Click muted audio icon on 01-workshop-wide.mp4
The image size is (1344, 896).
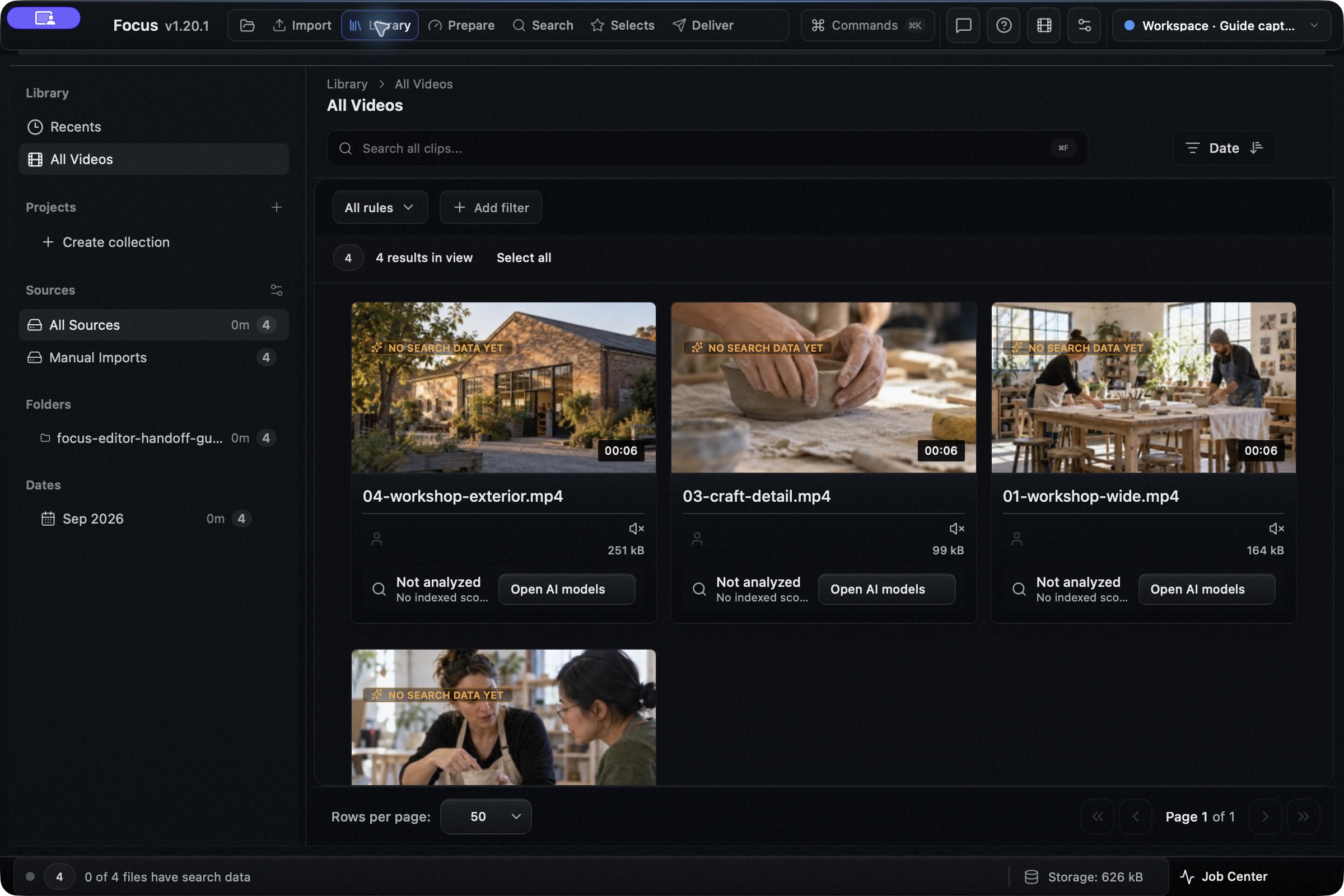[1277, 528]
